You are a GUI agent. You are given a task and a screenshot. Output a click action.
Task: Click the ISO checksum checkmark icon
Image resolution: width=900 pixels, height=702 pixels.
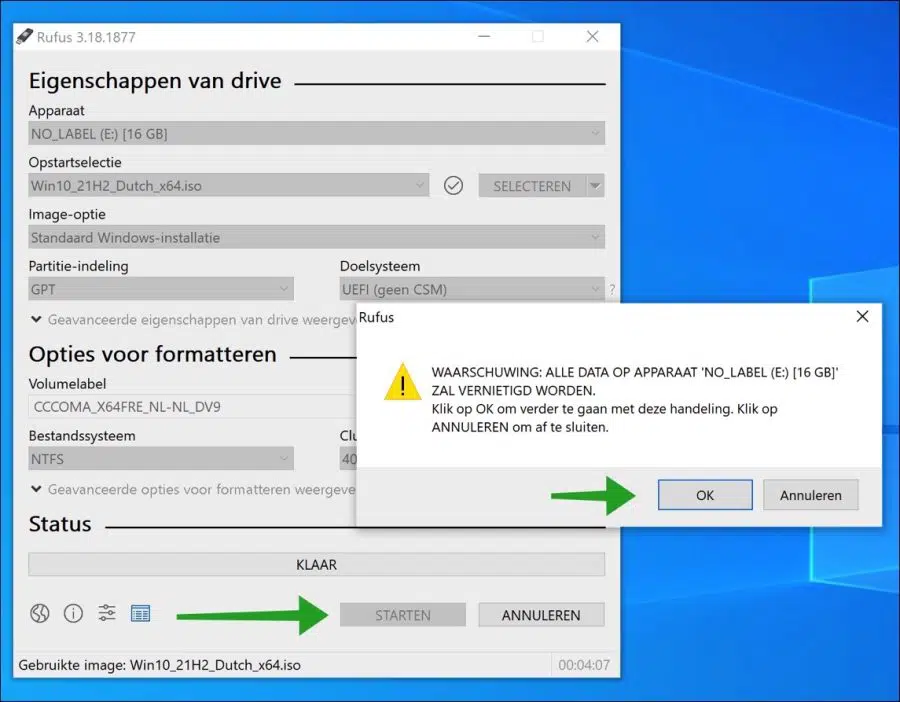453,185
